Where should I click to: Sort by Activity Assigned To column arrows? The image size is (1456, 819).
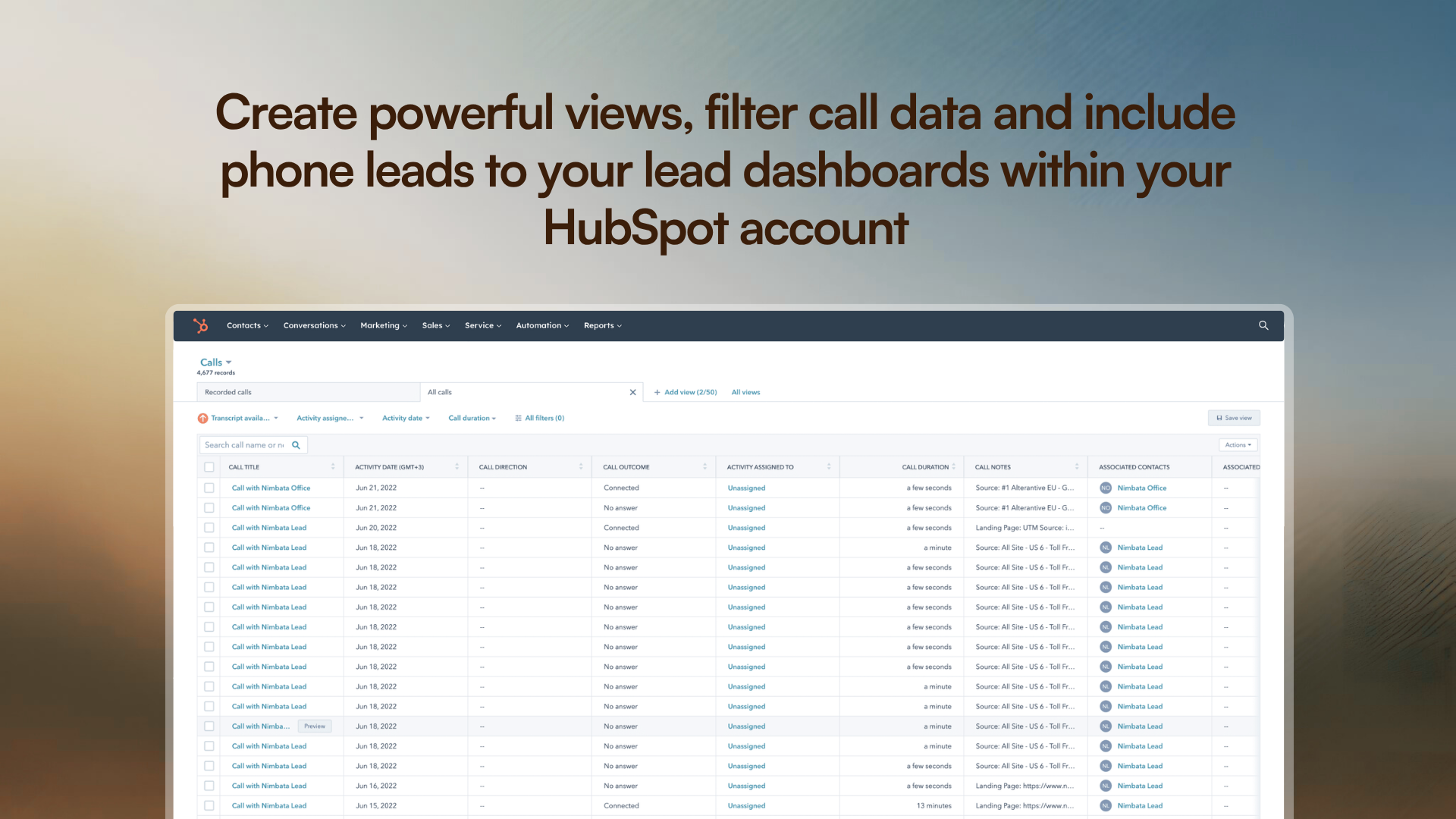[x=829, y=467]
